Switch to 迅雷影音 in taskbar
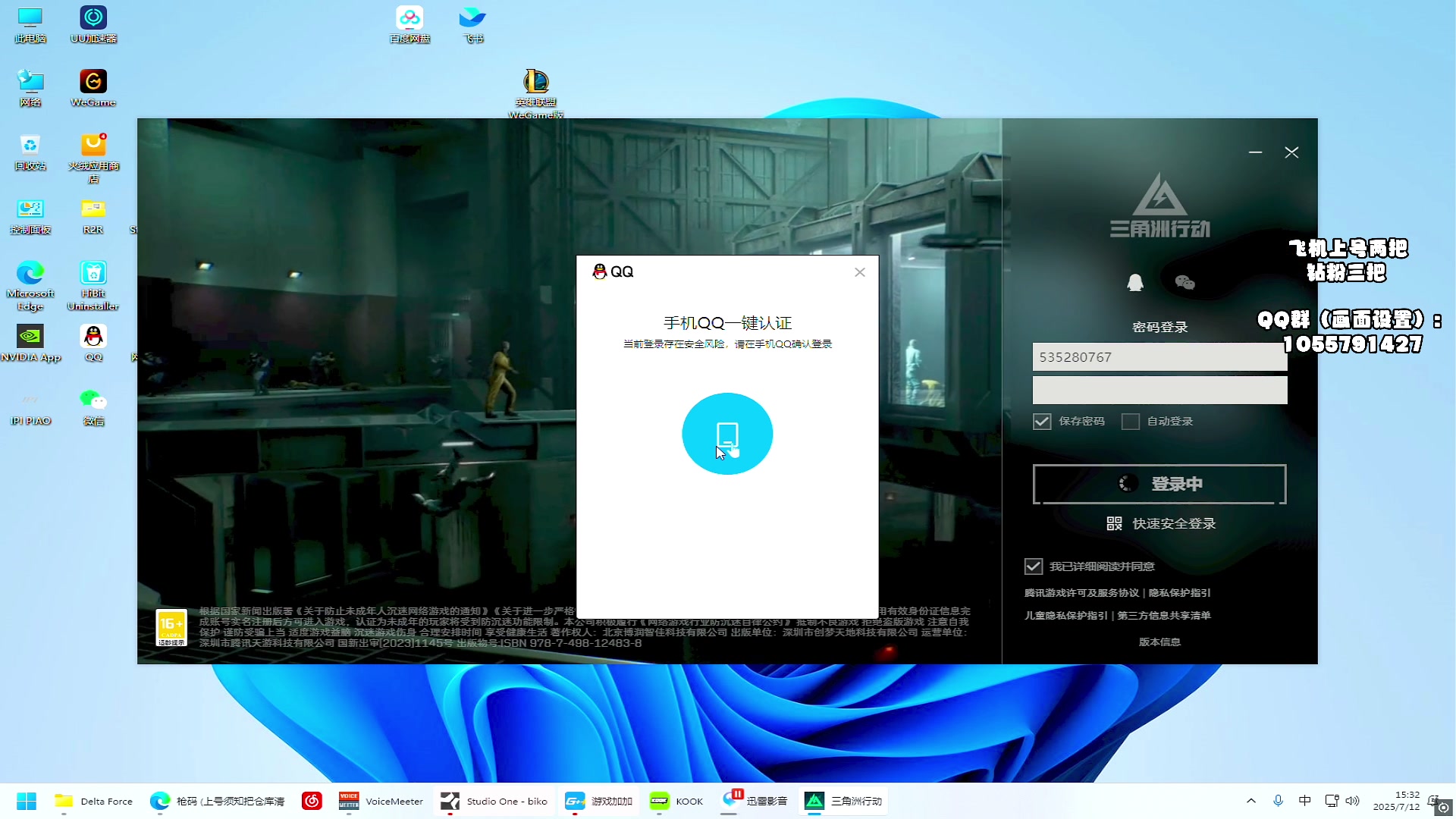This screenshot has width=1456, height=819. click(755, 801)
